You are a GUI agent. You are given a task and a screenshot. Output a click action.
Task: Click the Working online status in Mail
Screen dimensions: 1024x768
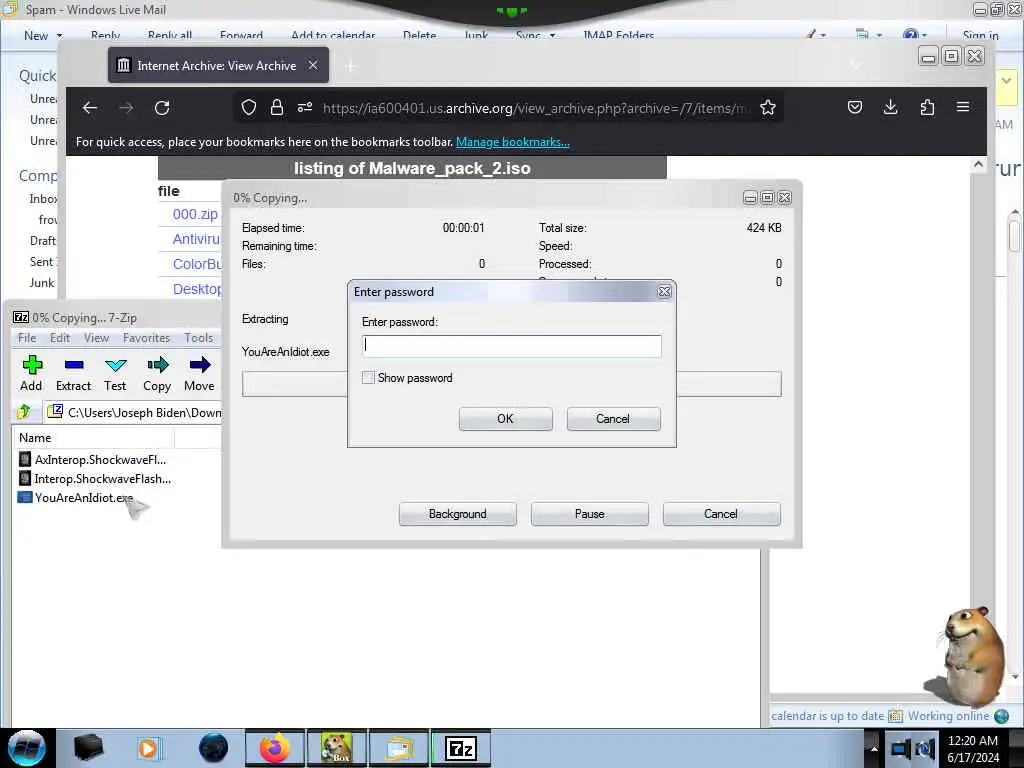click(x=949, y=716)
